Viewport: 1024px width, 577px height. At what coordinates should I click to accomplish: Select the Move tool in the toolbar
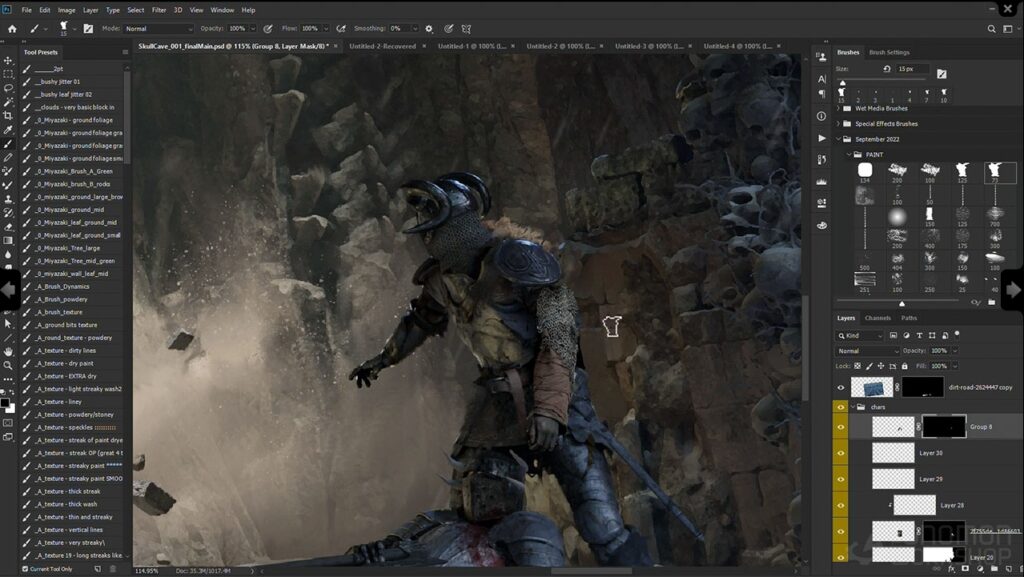(x=8, y=60)
